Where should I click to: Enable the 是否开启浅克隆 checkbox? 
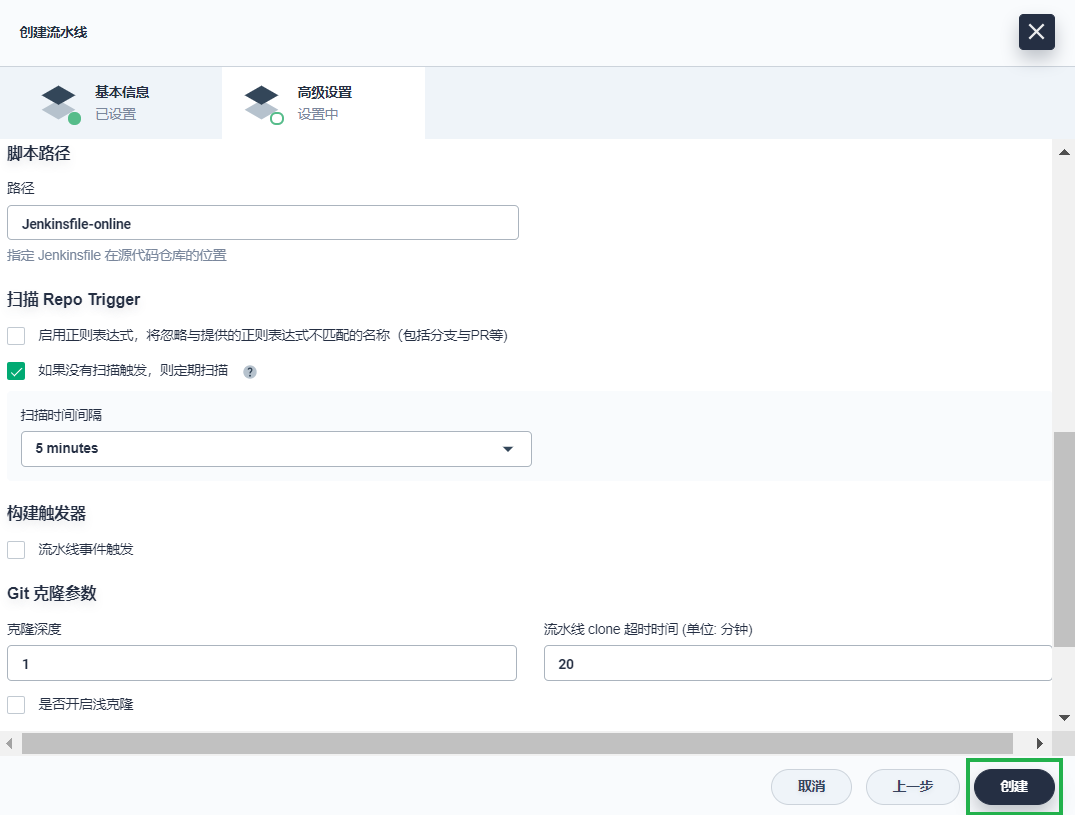tap(16, 705)
